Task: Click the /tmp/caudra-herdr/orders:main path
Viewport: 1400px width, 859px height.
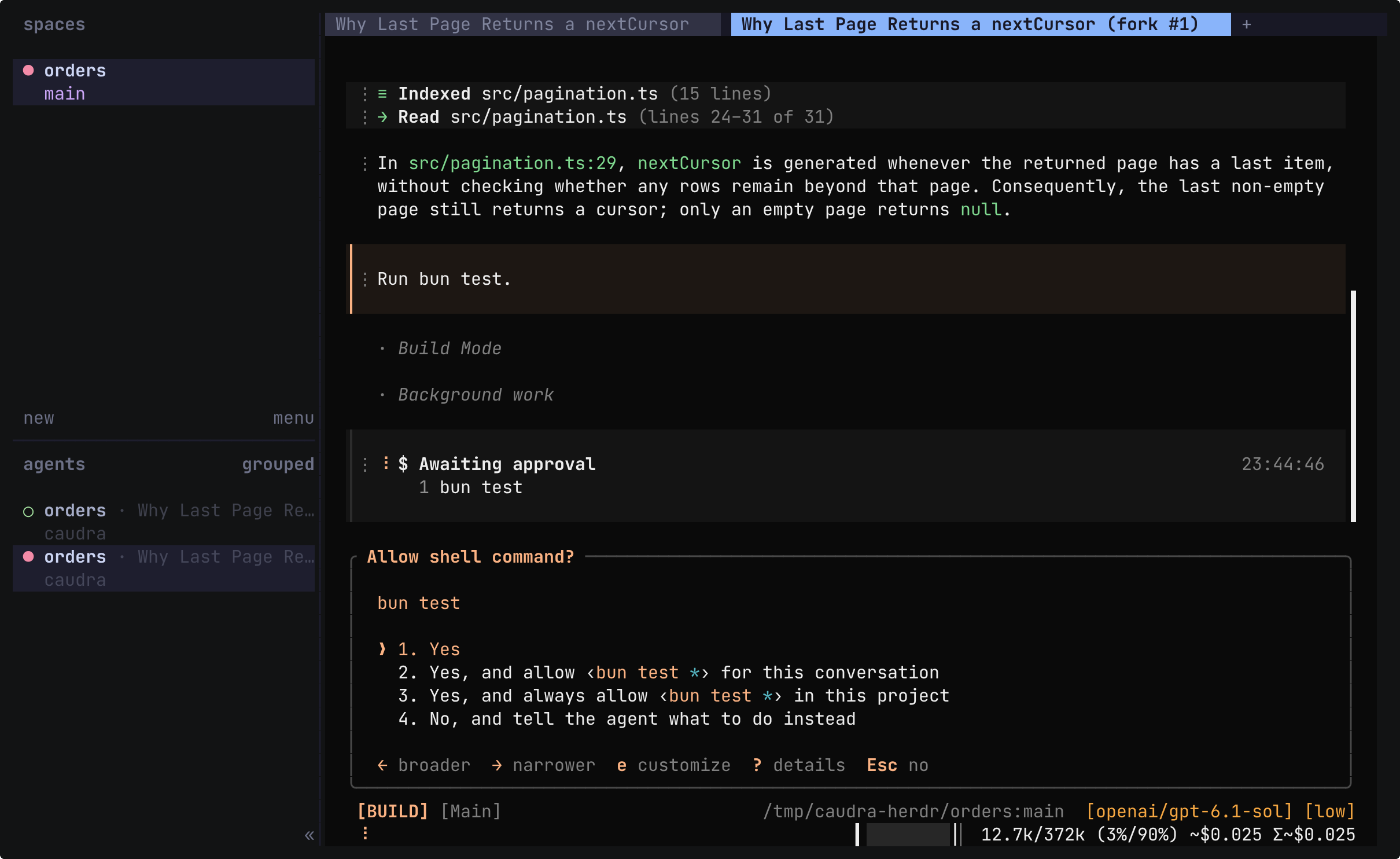Action: 913,812
